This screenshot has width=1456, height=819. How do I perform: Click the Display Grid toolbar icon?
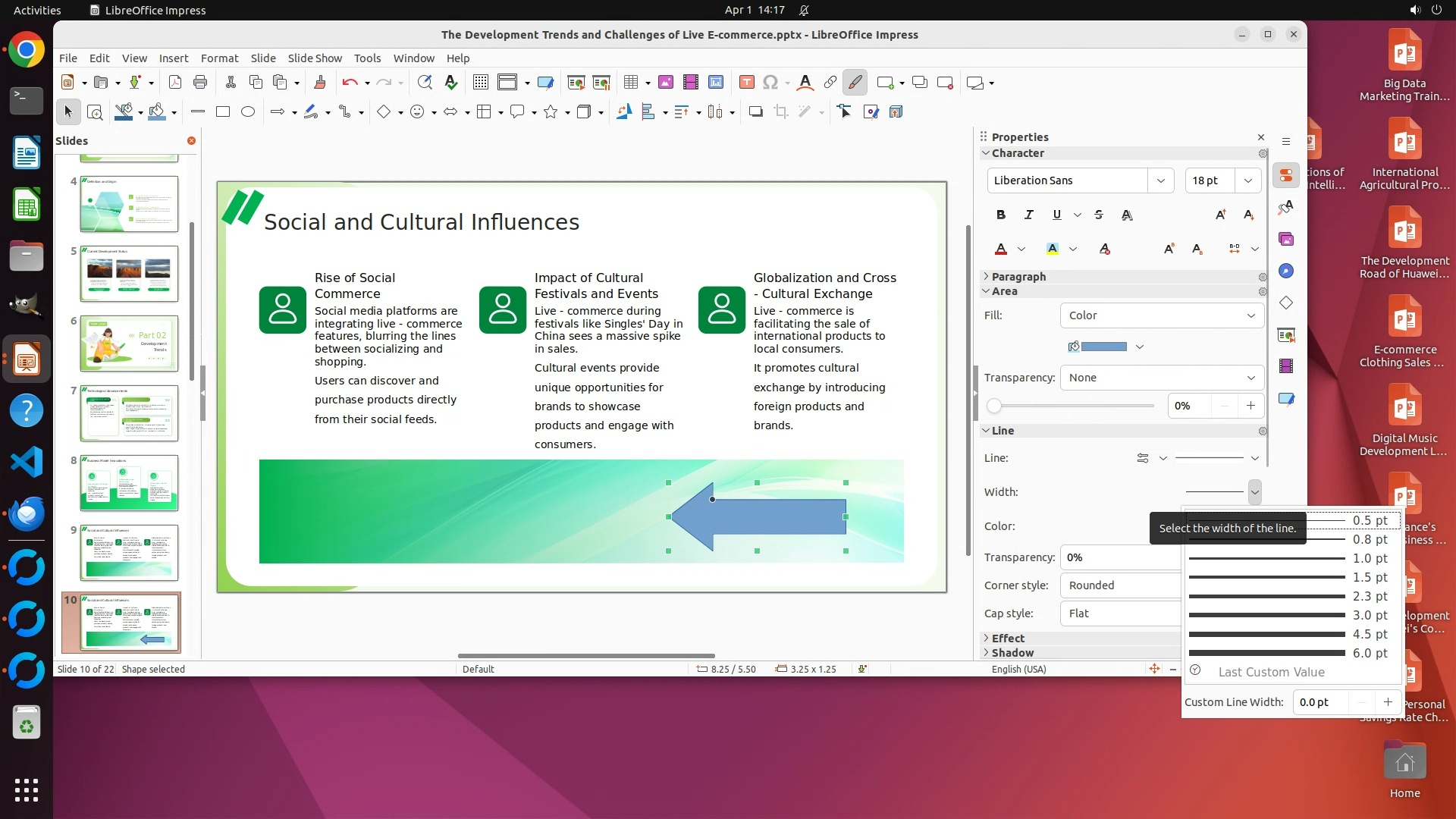(480, 82)
